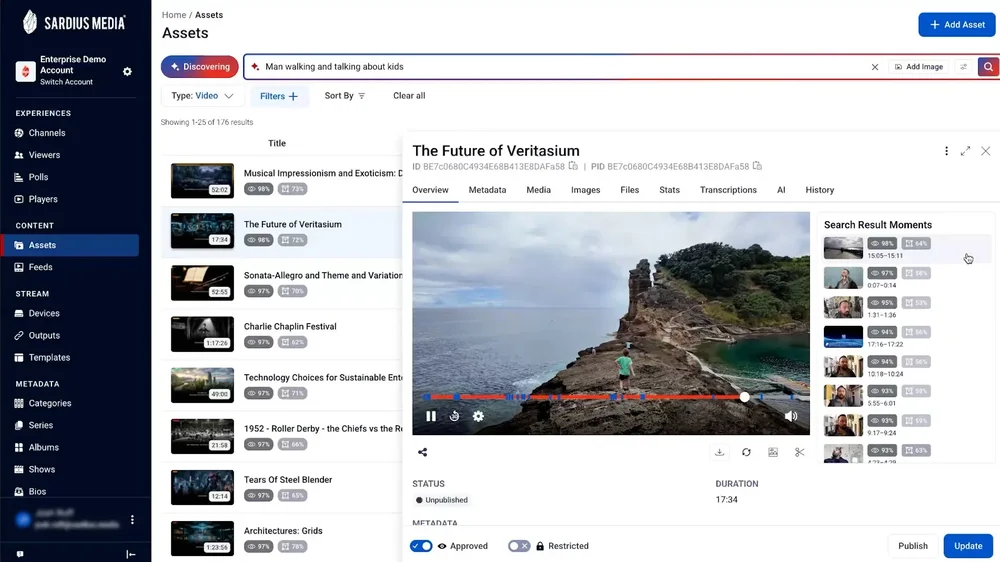Click the refresh/reprocess icon

point(746,452)
